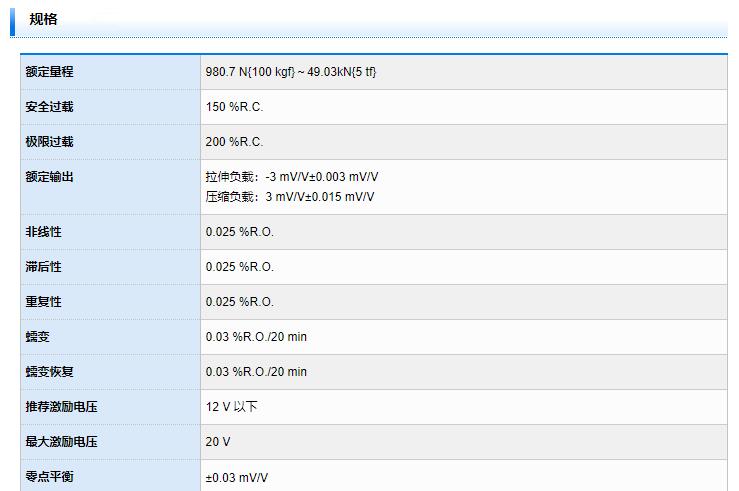Select the 推荐激励电压 row label
The image size is (739, 491).
coord(62,407)
